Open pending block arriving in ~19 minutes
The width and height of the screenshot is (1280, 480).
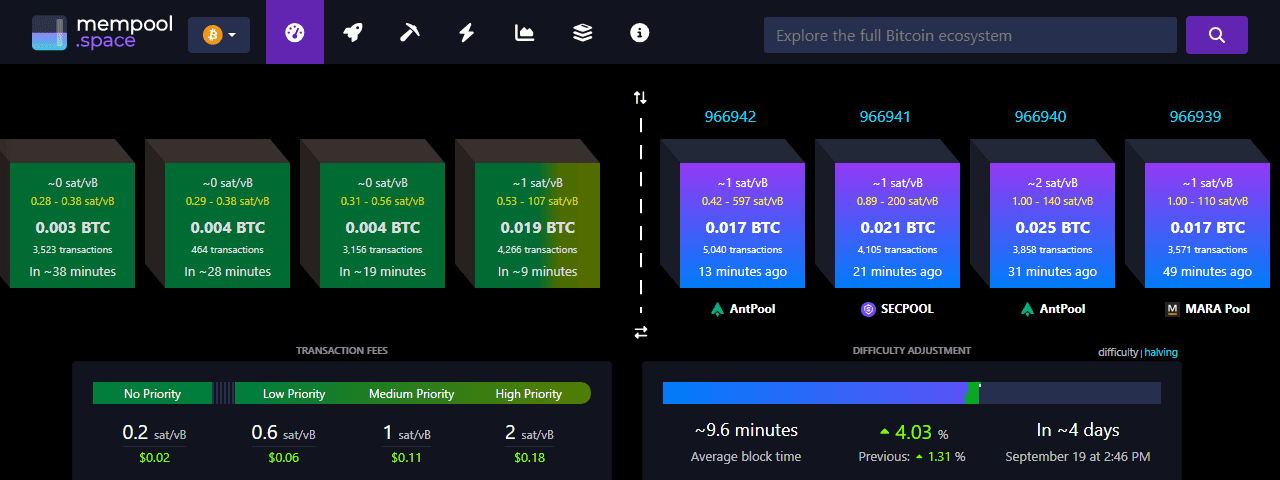click(x=382, y=227)
